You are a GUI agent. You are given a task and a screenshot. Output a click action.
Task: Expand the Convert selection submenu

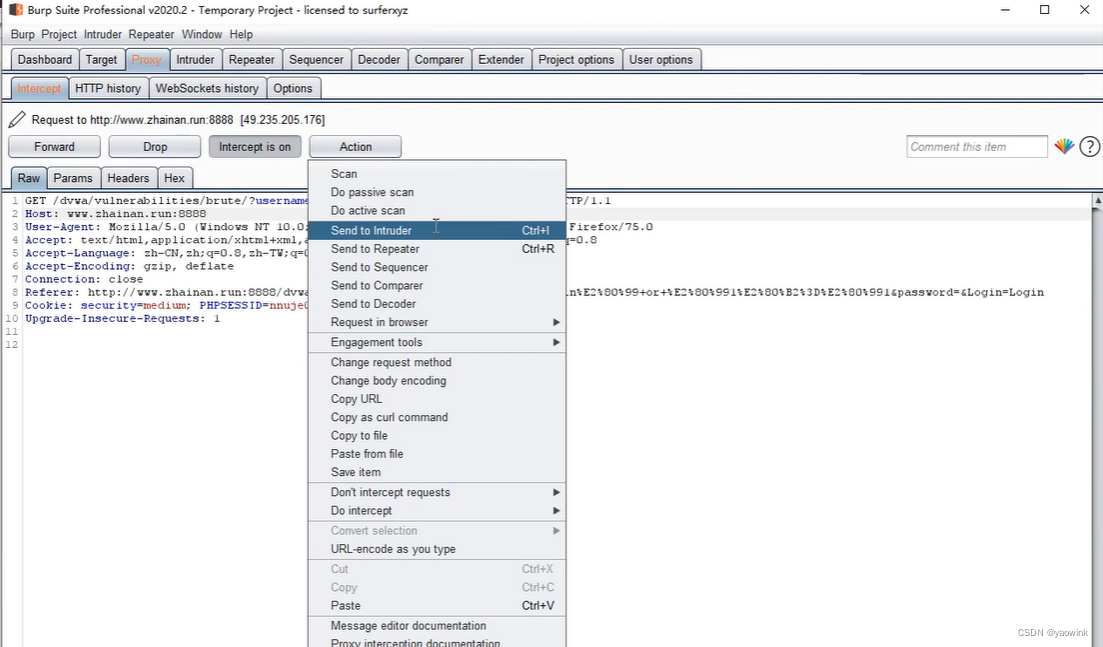click(437, 530)
